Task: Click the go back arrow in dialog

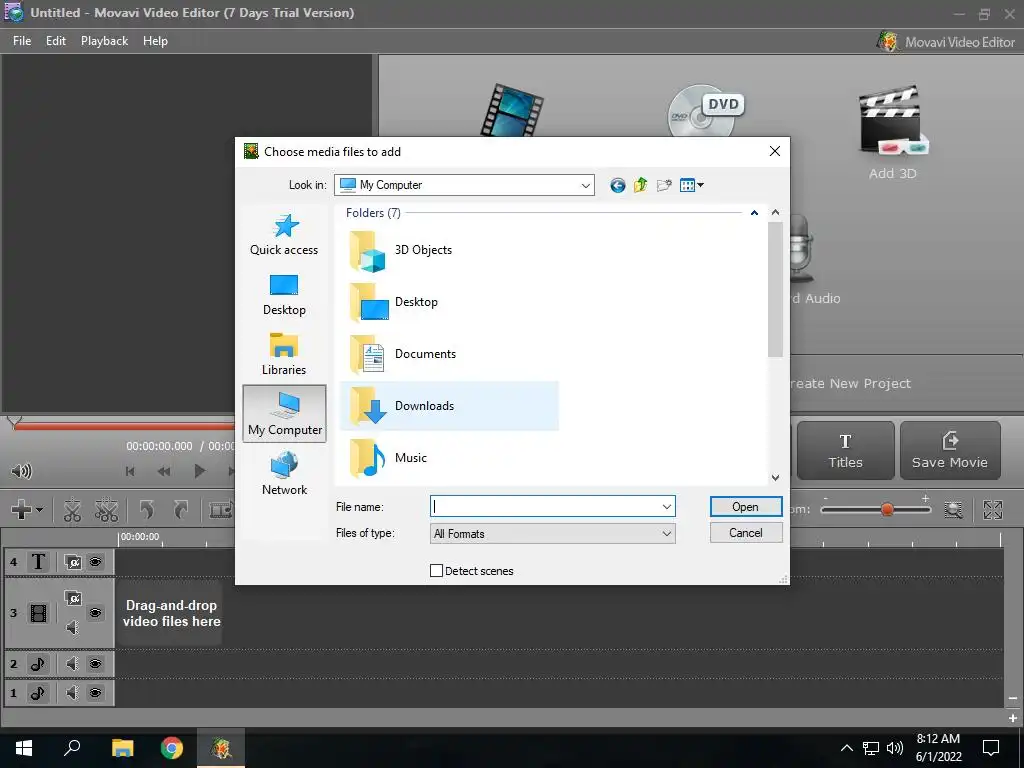Action: [617, 185]
